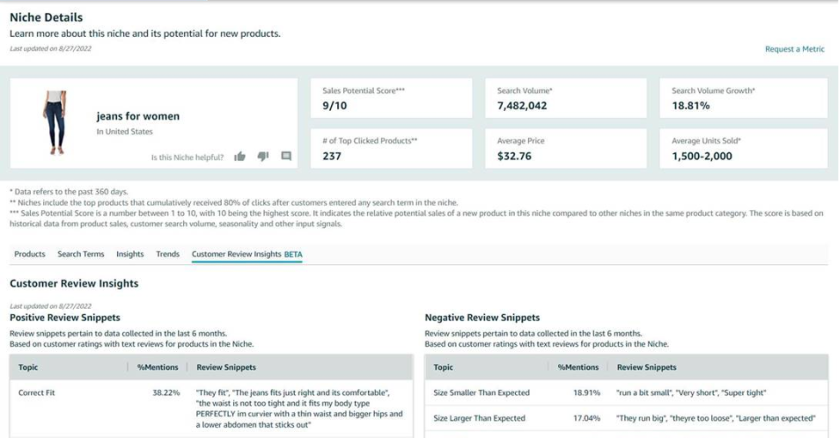Click the thumbs up helpful icon
The height and width of the screenshot is (438, 840).
(x=240, y=156)
